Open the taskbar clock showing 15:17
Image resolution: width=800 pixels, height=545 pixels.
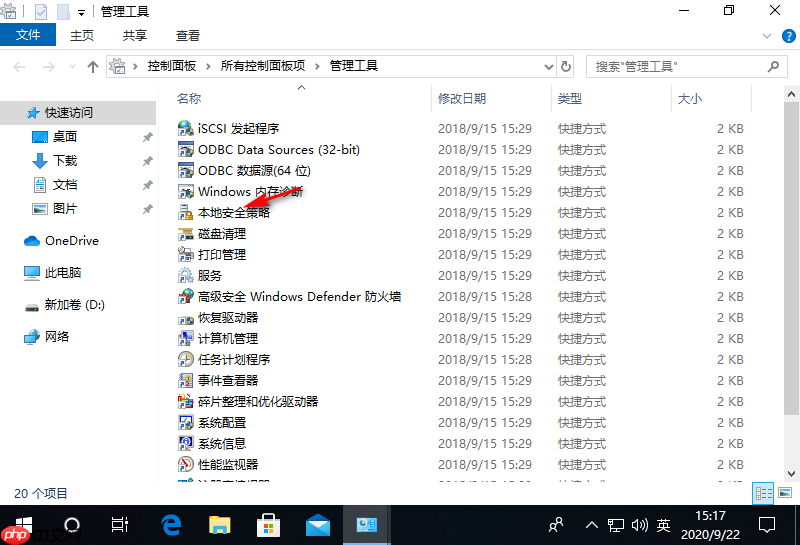click(710, 525)
